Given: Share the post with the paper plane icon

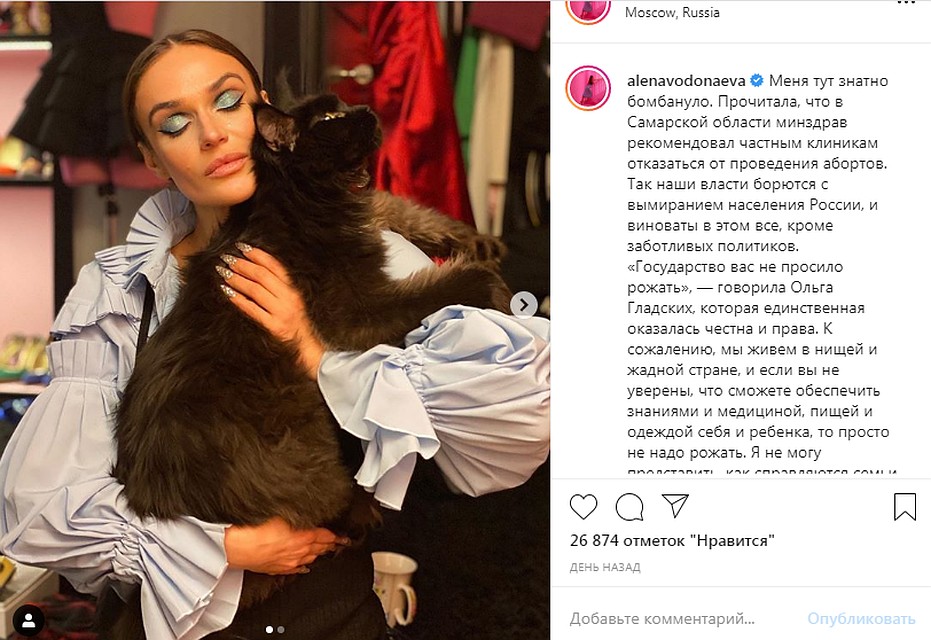Looking at the screenshot, I should click(x=675, y=506).
